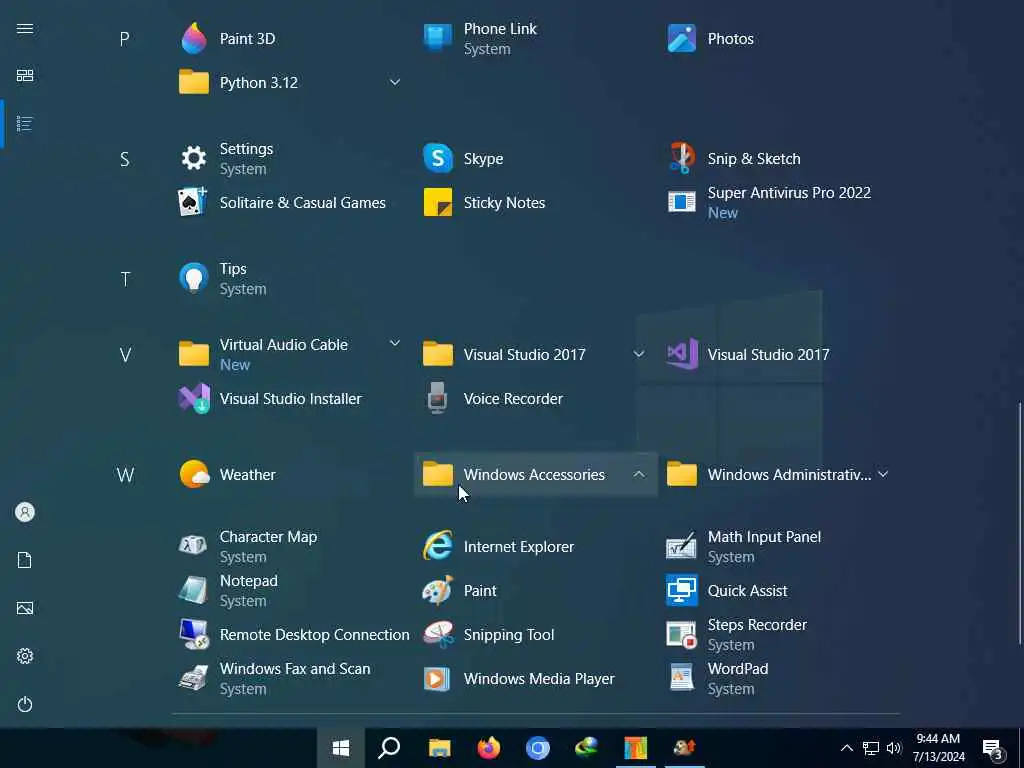The width and height of the screenshot is (1024, 768).
Task: Click the Power button
Action: click(25, 704)
